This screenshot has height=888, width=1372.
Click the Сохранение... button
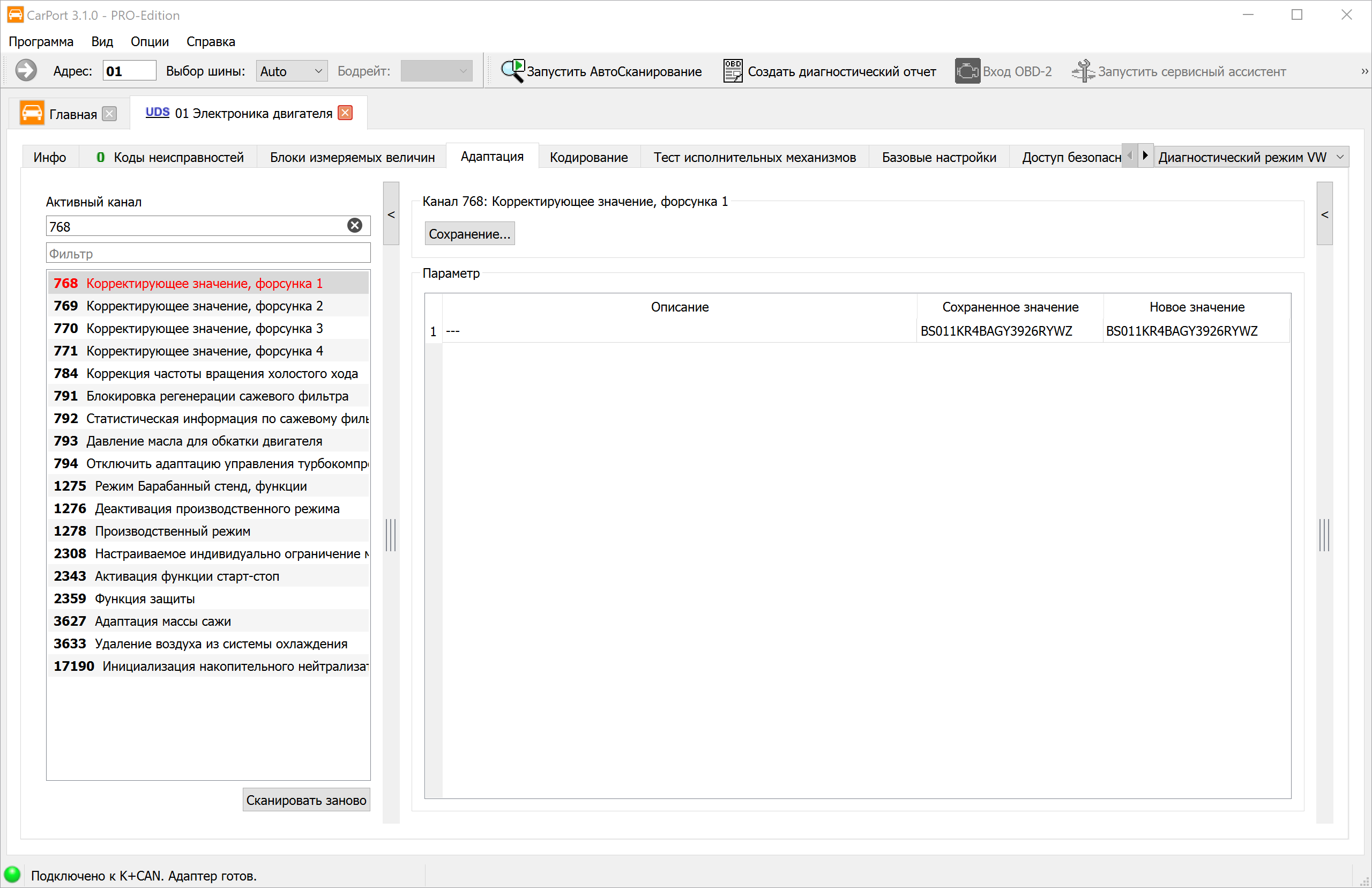[469, 234]
